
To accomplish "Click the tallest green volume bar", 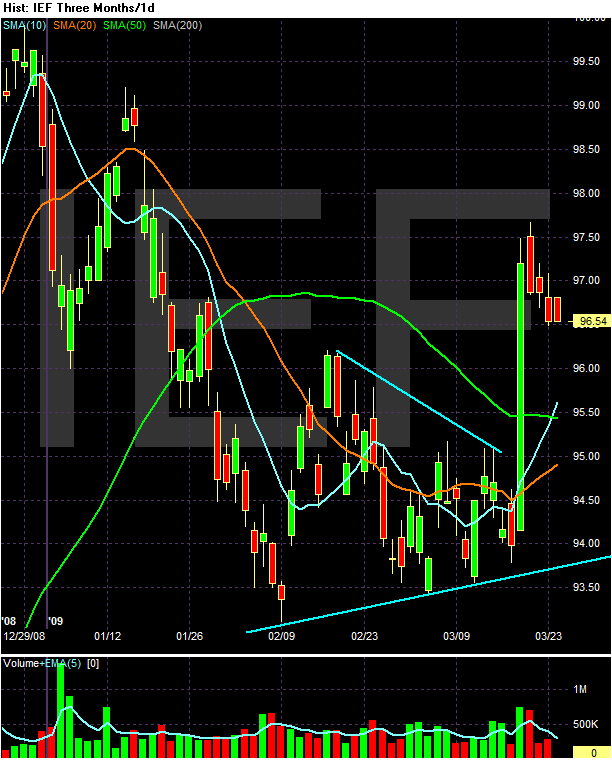I will (x=61, y=710).
